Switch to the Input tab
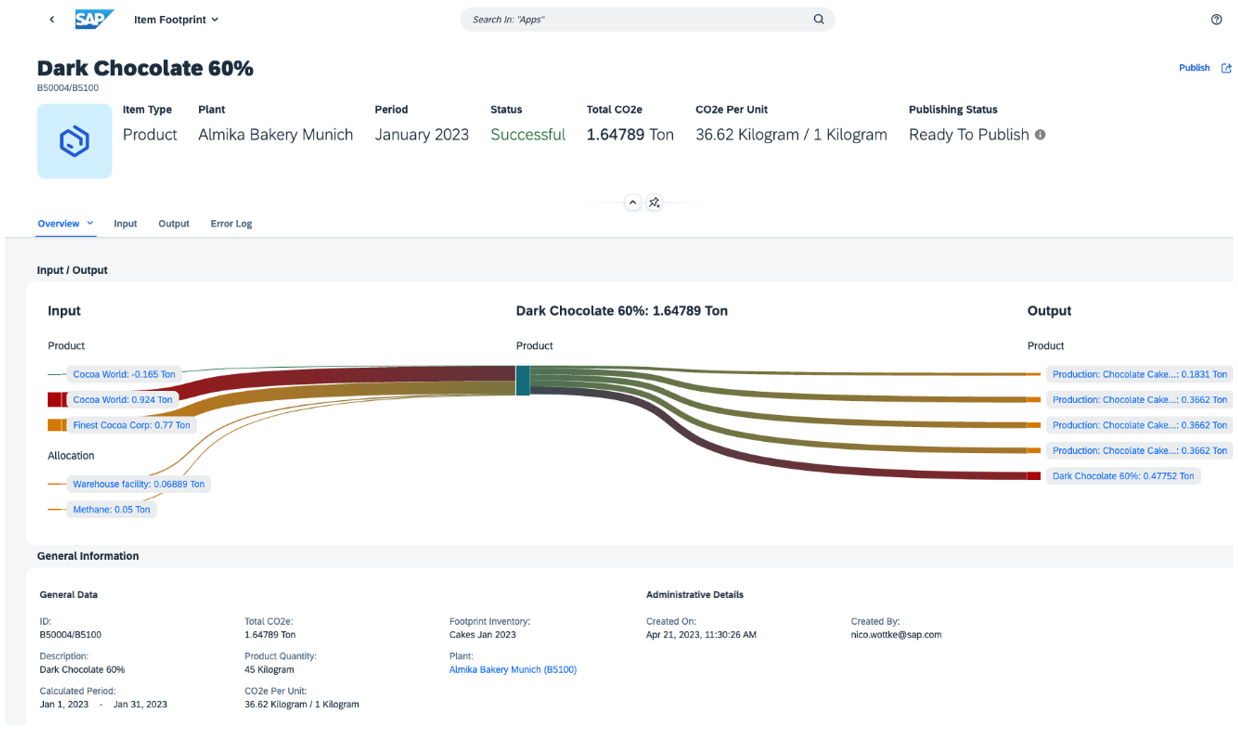This screenshot has width=1238, height=729. [125, 223]
